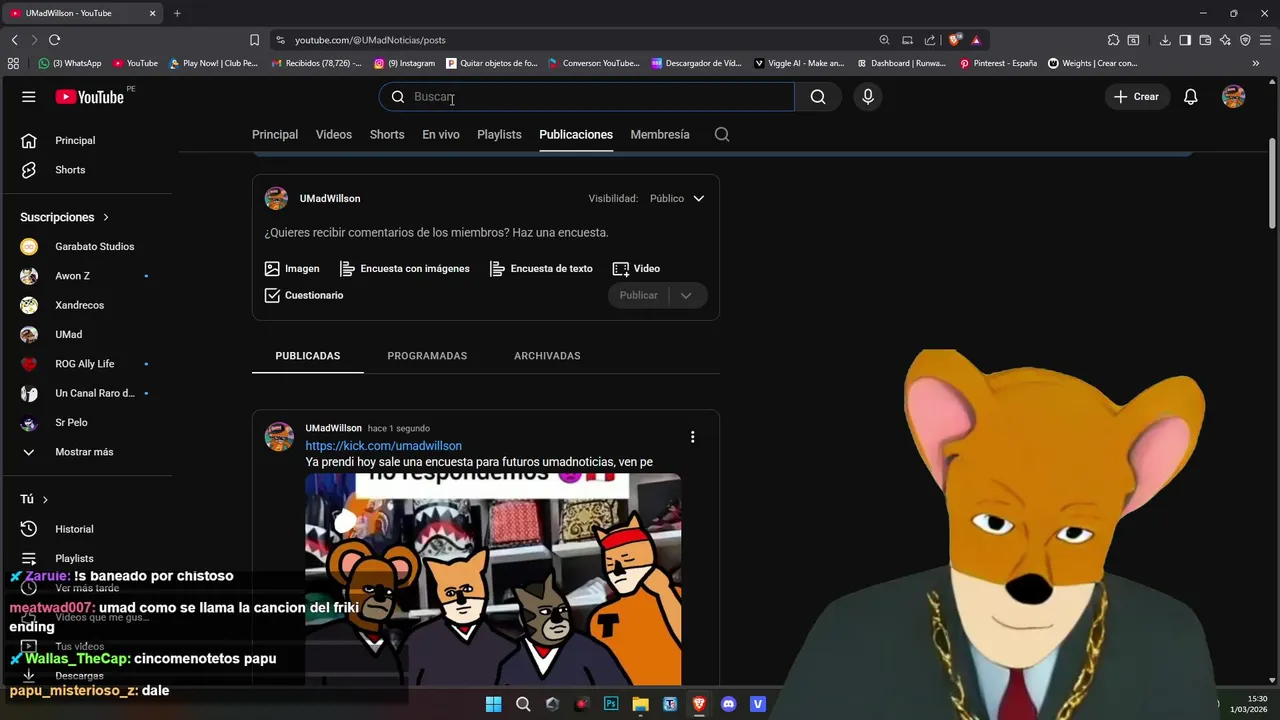Open the Windows Start button
Viewport: 1280px width, 720px height.
coord(493,704)
